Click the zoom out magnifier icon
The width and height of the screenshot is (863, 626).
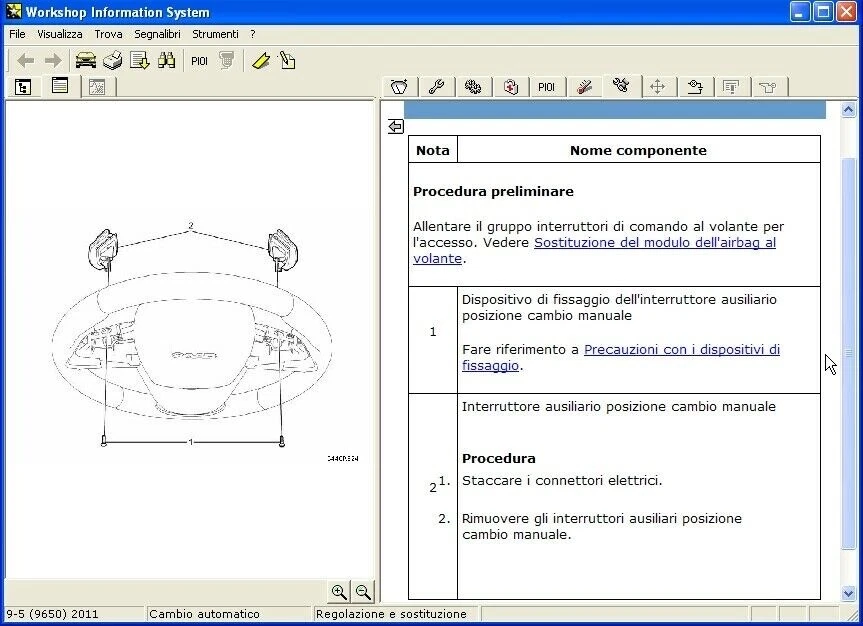[362, 592]
